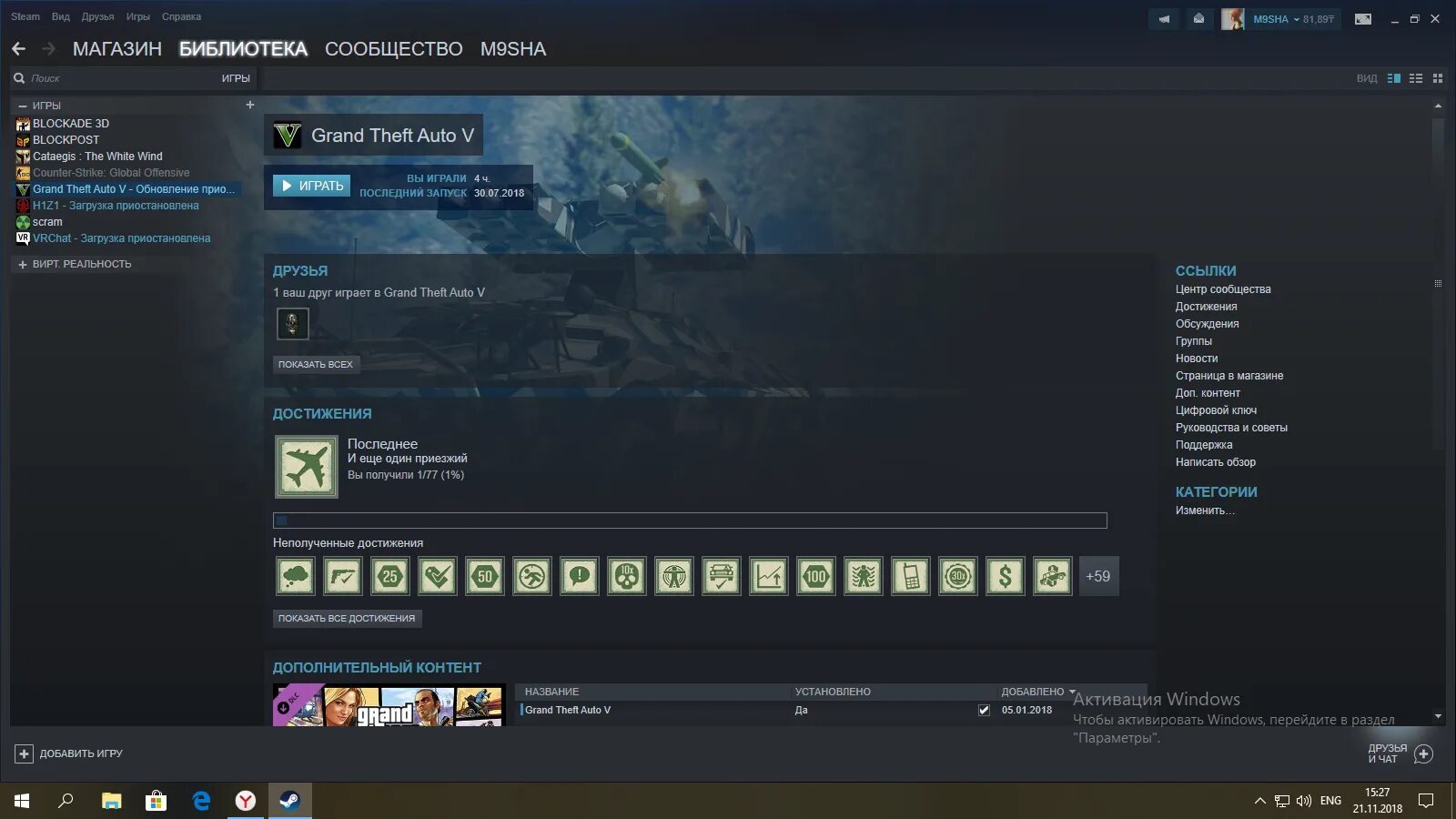Open Big Picture mode icon in title bar
Viewport: 1456px width, 819px height.
[1363, 19]
